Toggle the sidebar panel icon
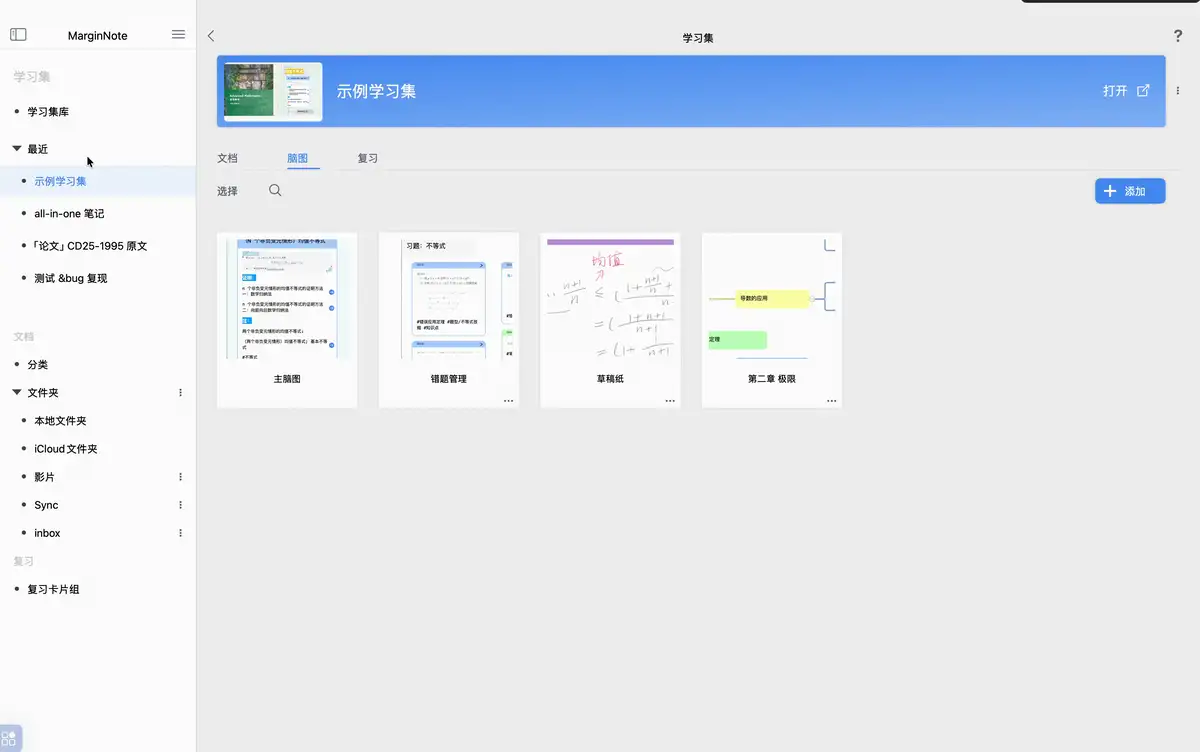Screen dimensions: 1200x752 [18, 34]
